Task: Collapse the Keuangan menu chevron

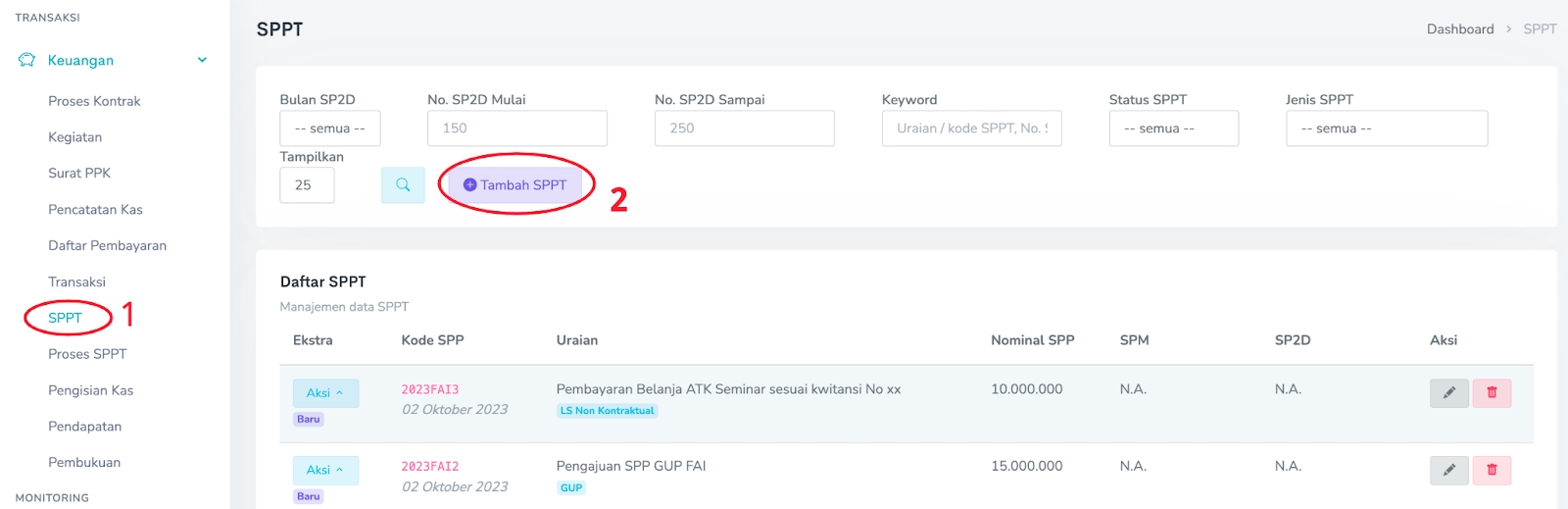Action: [x=202, y=60]
